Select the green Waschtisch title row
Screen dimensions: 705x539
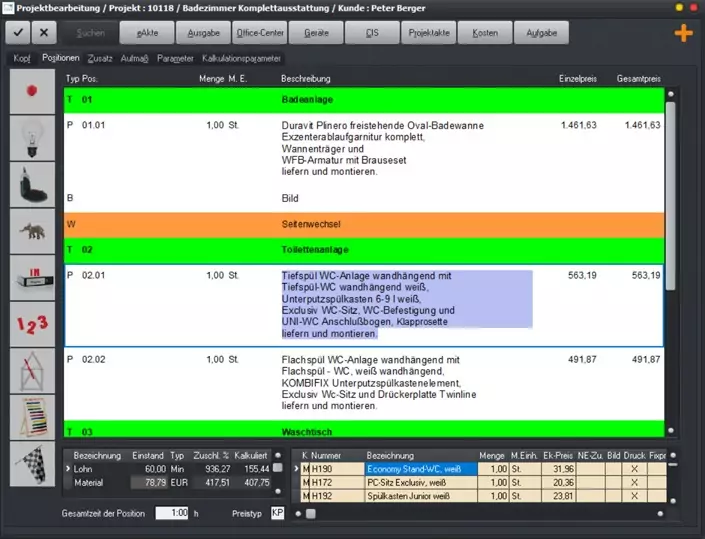click(364, 430)
